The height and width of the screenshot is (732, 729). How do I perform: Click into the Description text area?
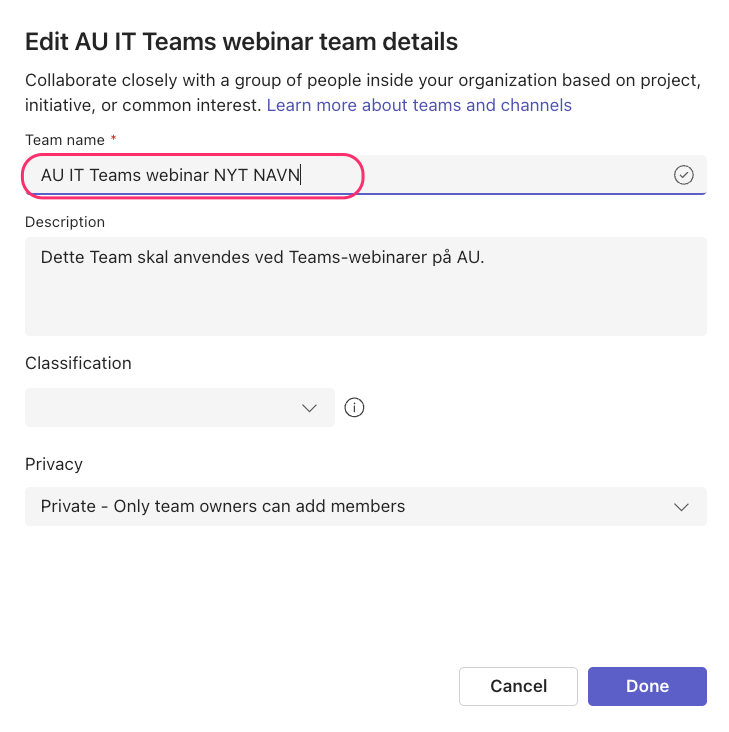tap(366, 286)
